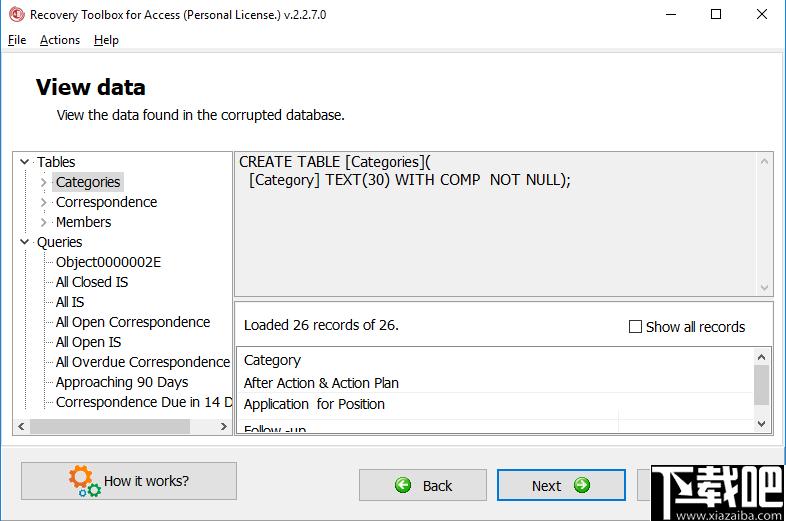Close the Recovery Toolbox window
The height and width of the screenshot is (521, 786).
[762, 15]
